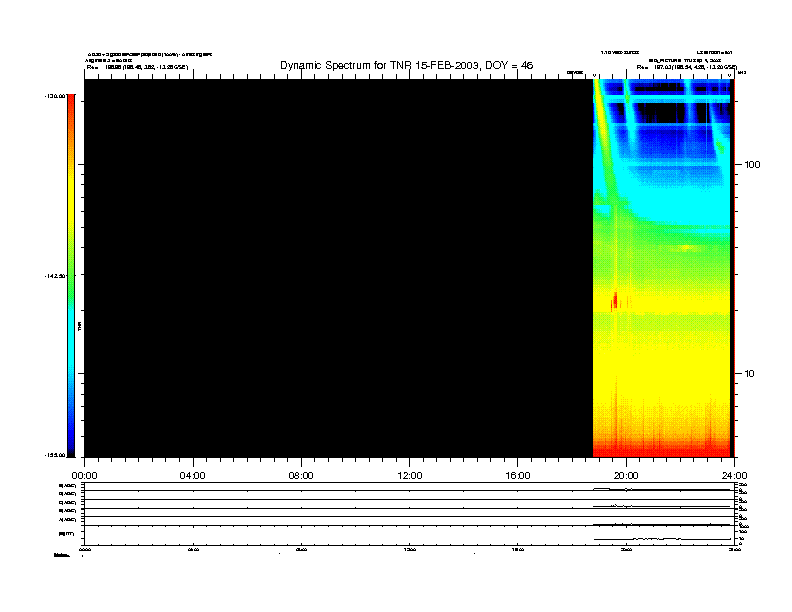792x612 pixels.
Task: Click the 100 frequency axis label
Action: pos(752,165)
